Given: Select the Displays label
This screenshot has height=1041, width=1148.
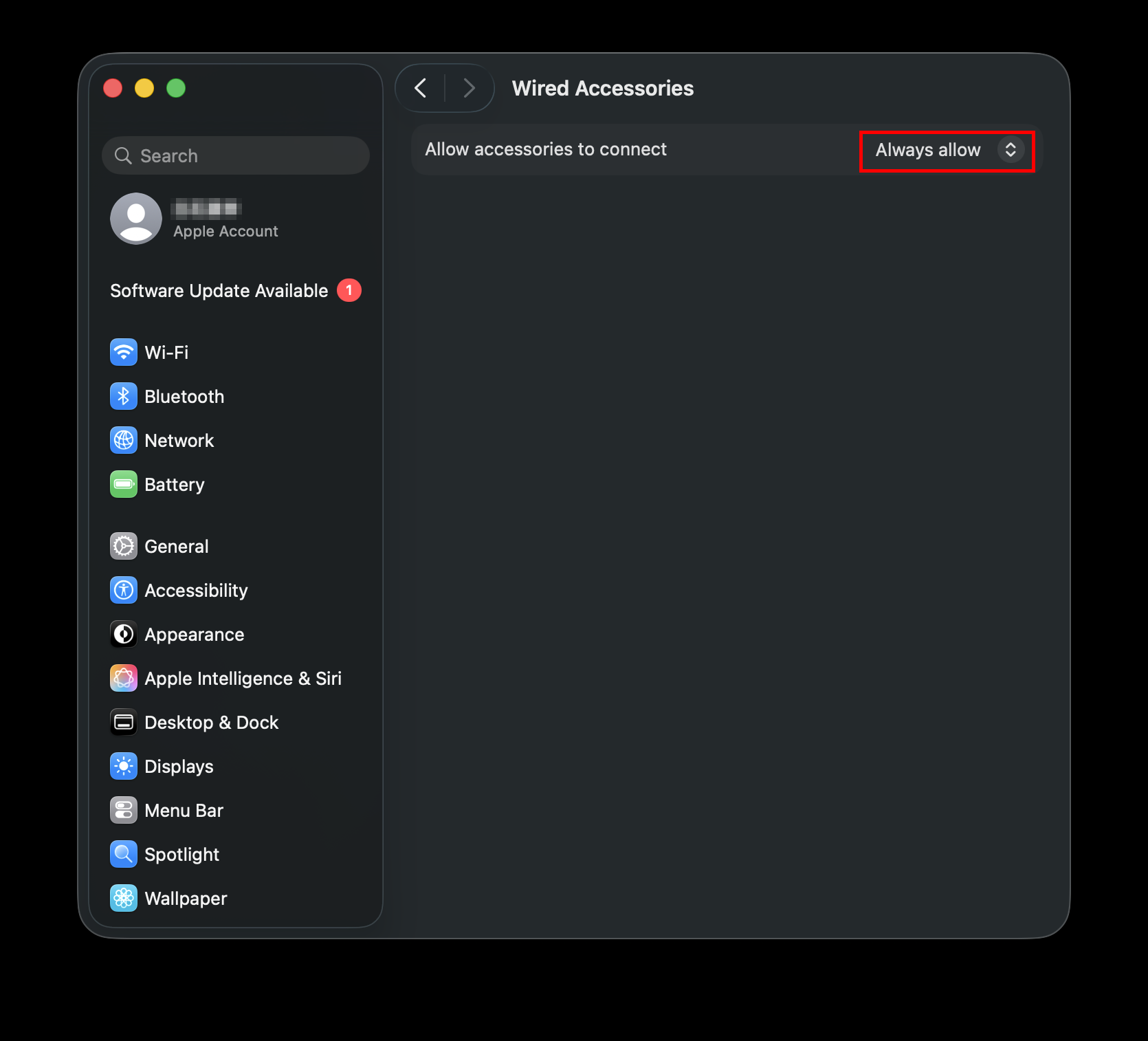Looking at the screenshot, I should (179, 767).
